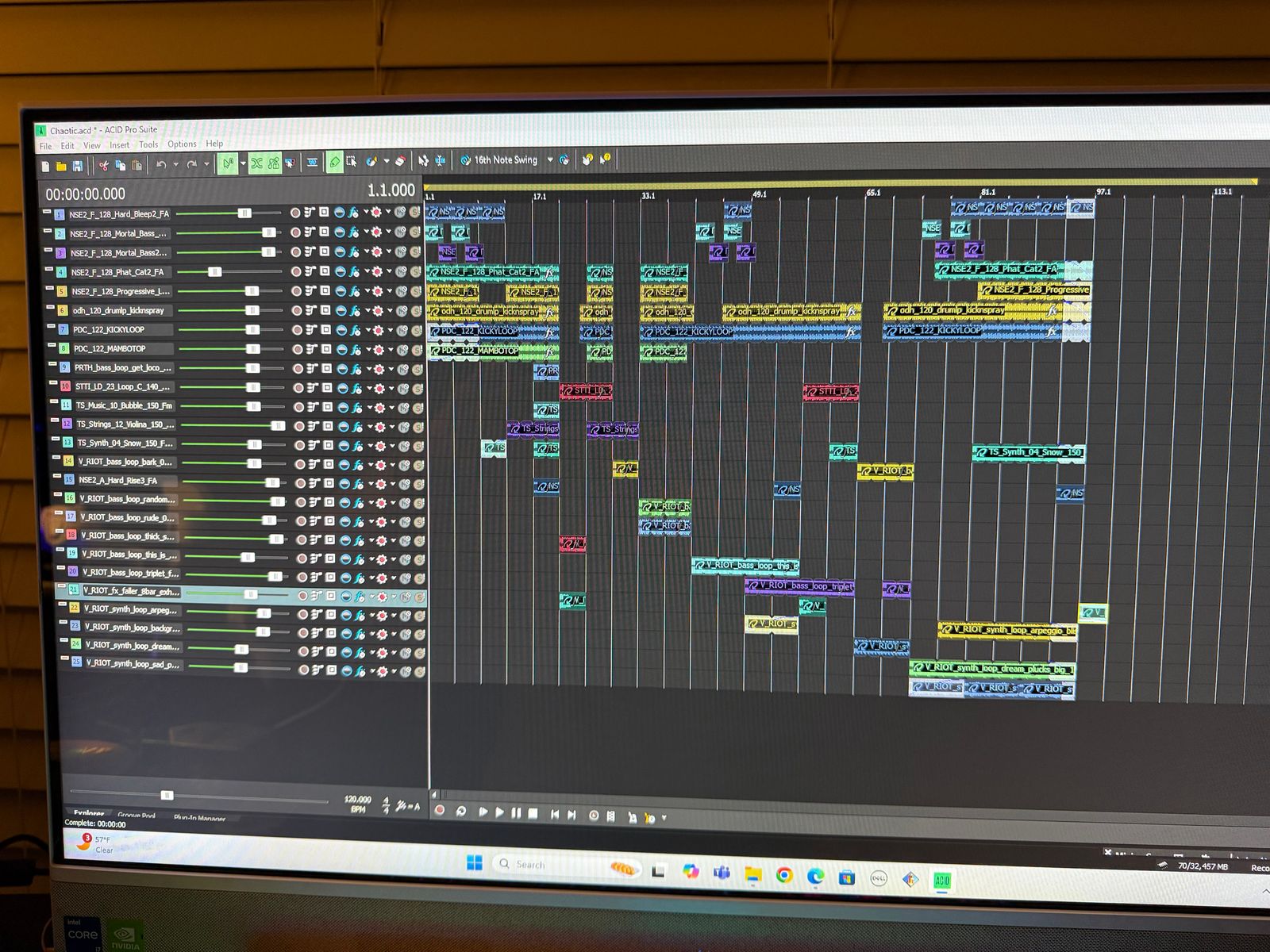
Task: Solo the odh_120_drumlp_kicknspray track
Action: pos(414,311)
